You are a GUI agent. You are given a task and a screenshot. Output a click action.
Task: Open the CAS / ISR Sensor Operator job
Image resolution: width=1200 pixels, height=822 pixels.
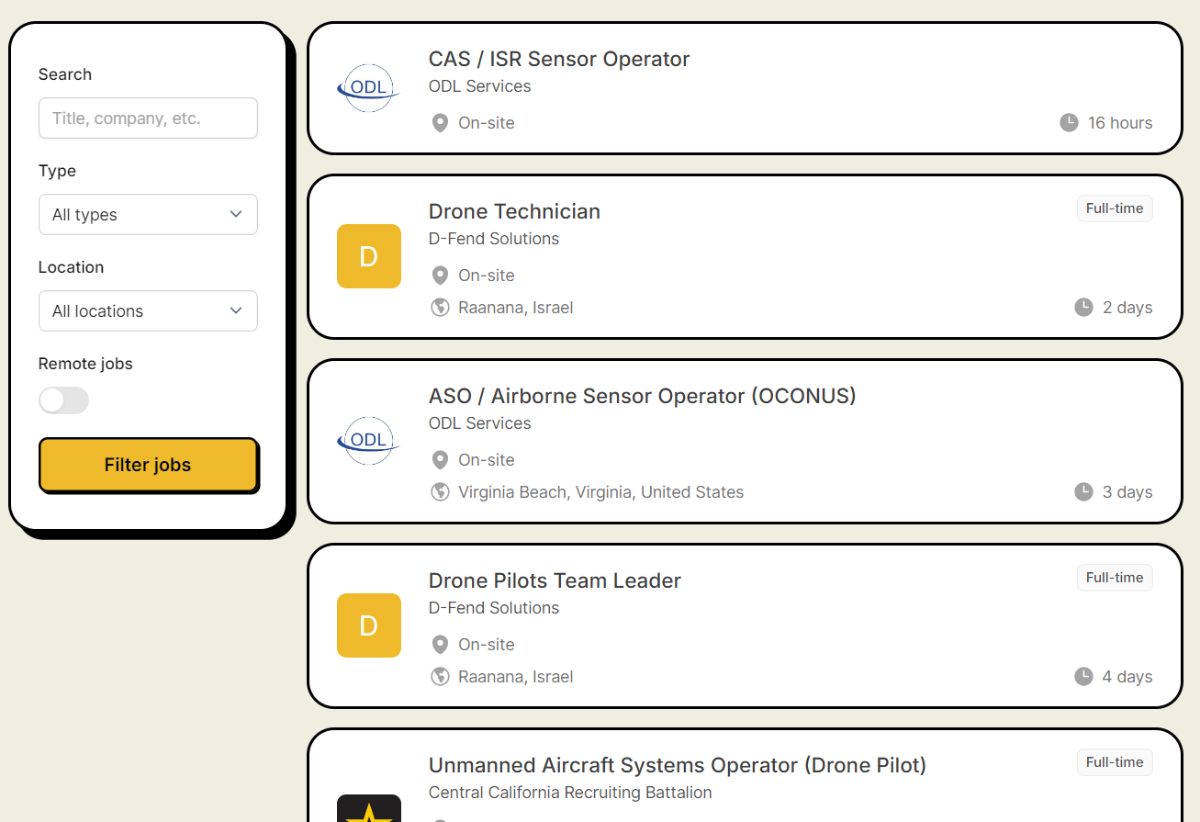coord(559,59)
